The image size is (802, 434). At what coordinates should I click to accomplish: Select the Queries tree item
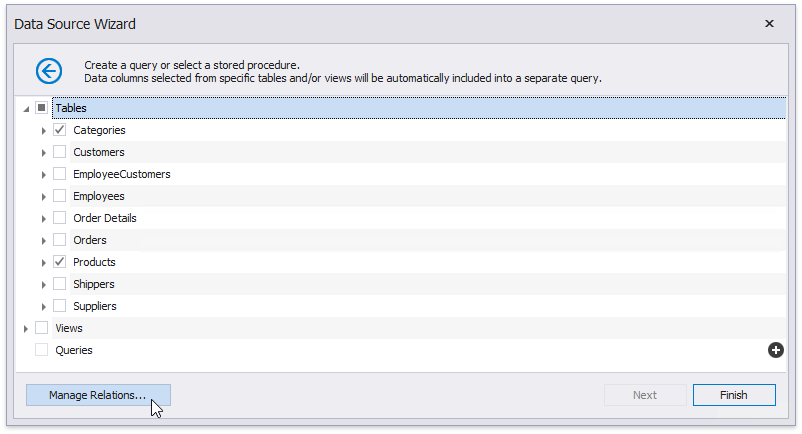pos(74,350)
